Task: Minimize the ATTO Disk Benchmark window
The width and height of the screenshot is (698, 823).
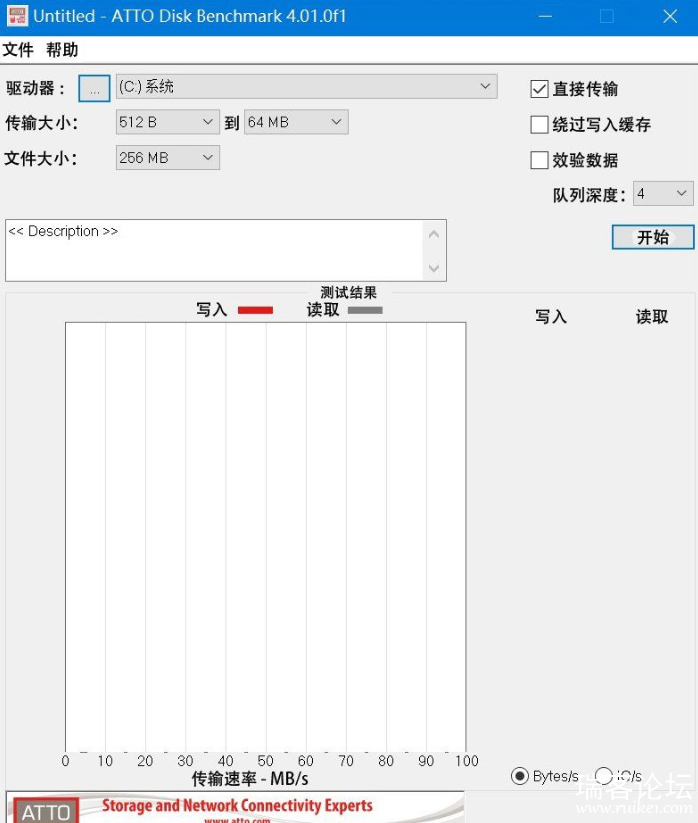Action: 545,16
